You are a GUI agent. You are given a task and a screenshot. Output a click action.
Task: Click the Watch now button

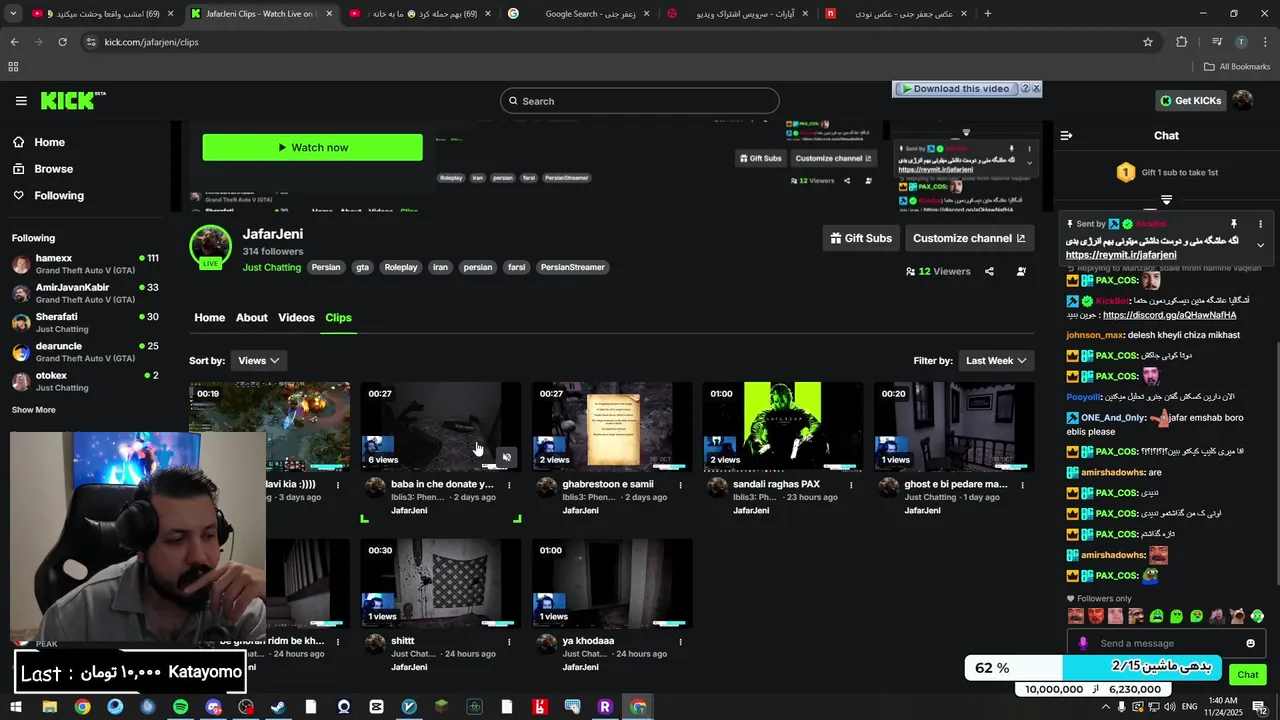click(312, 147)
